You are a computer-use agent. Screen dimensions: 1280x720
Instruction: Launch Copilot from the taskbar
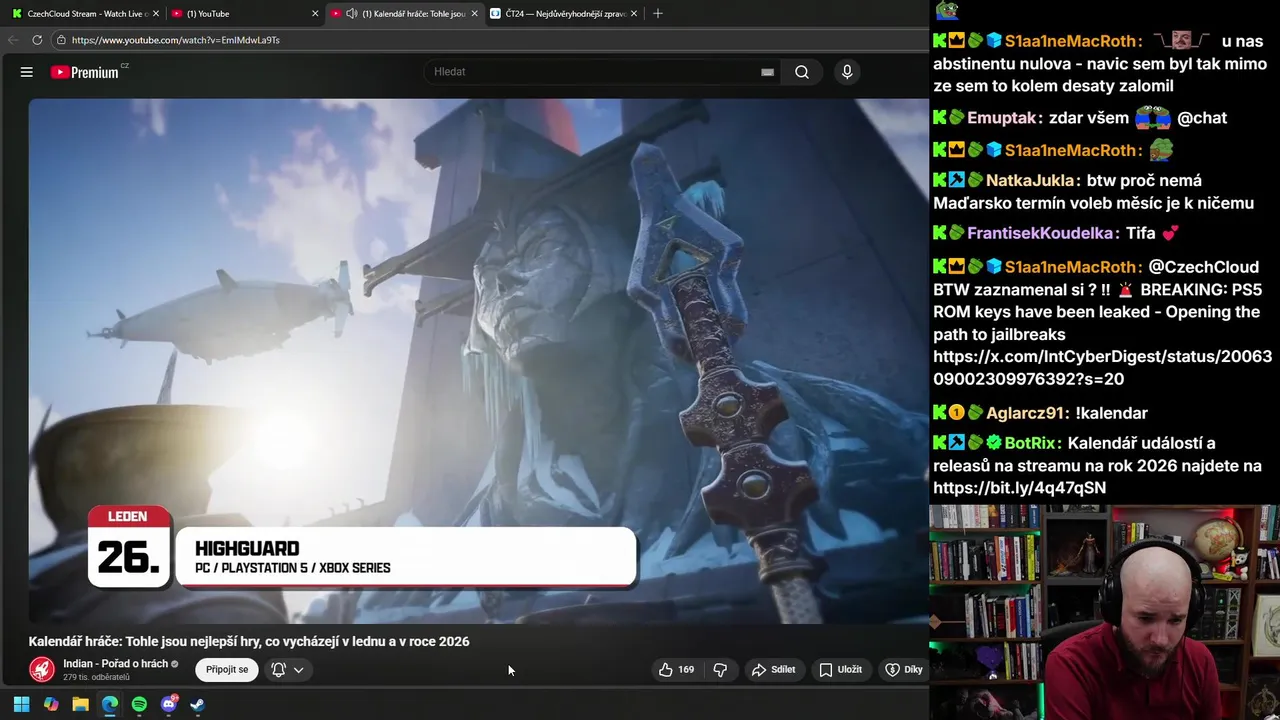pyautogui.click(x=51, y=704)
